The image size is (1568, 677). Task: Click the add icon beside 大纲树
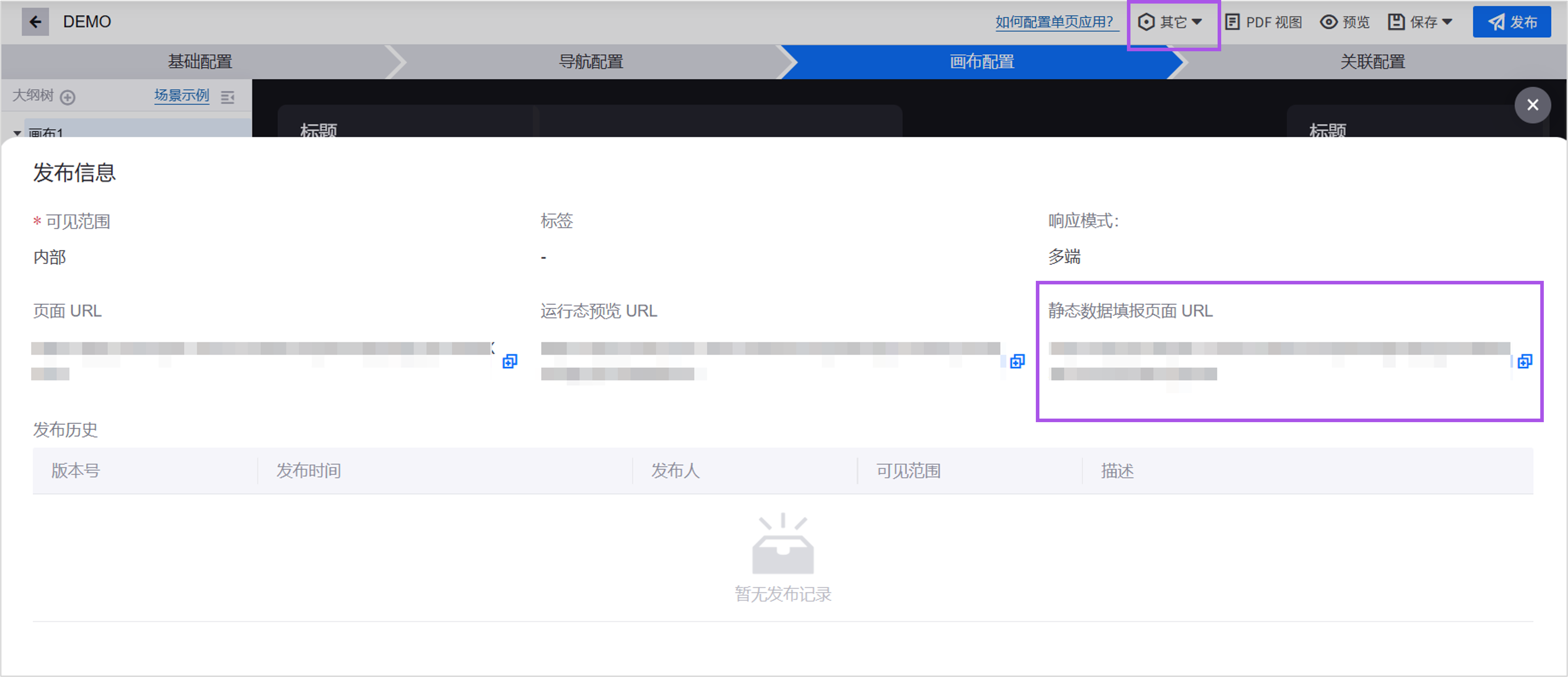pyautogui.click(x=69, y=97)
